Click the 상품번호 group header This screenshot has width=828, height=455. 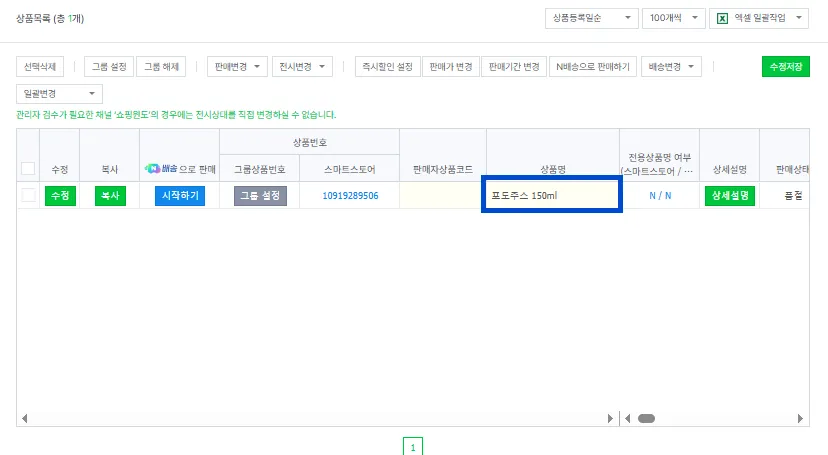tap(310, 143)
